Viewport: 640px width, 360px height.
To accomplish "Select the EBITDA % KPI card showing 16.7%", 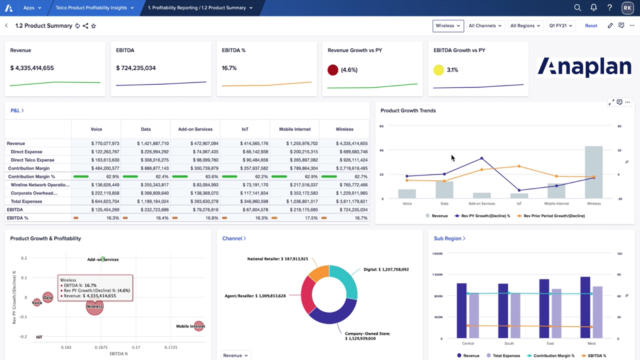I will point(267,68).
